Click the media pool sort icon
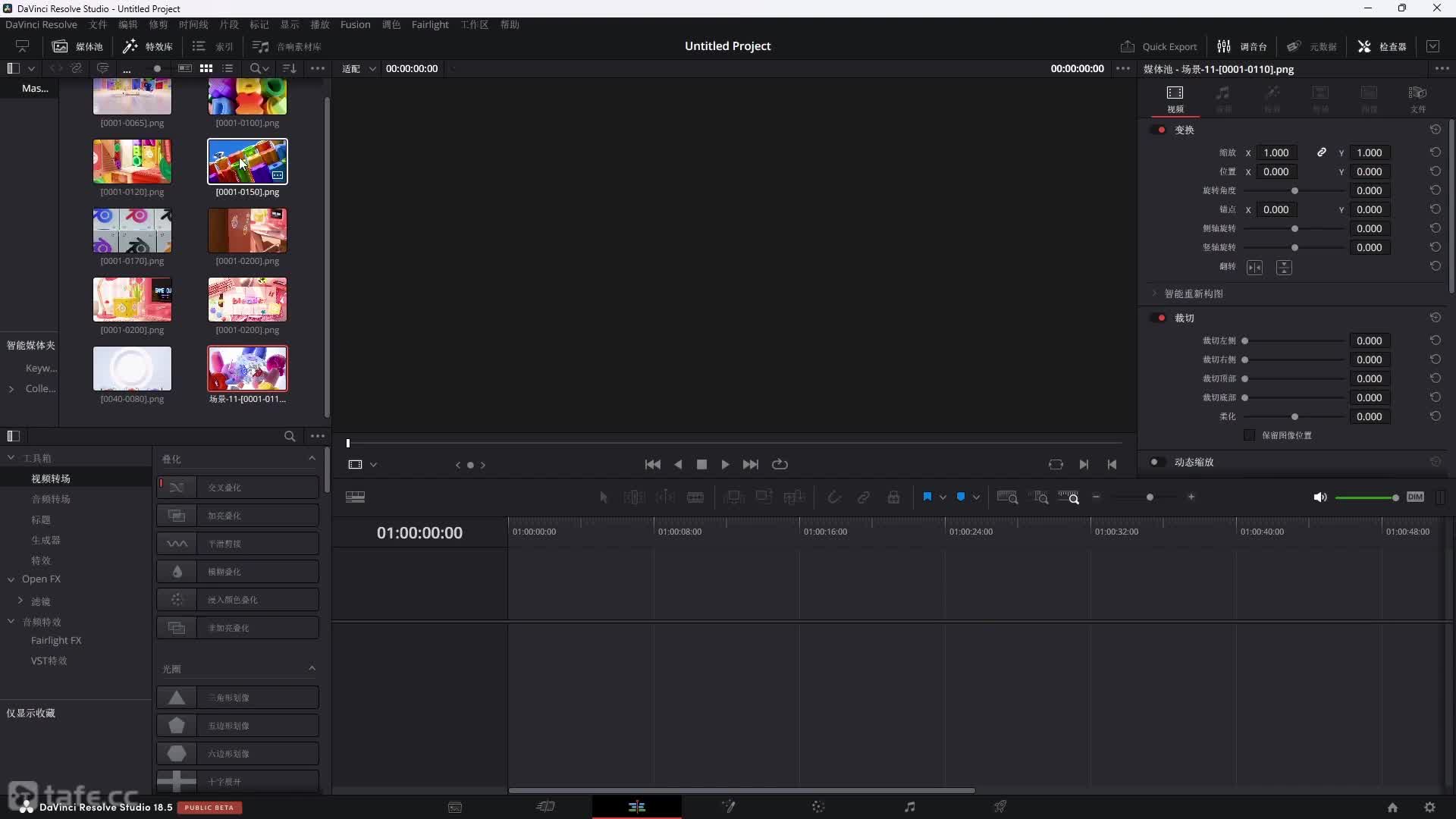 point(289,68)
